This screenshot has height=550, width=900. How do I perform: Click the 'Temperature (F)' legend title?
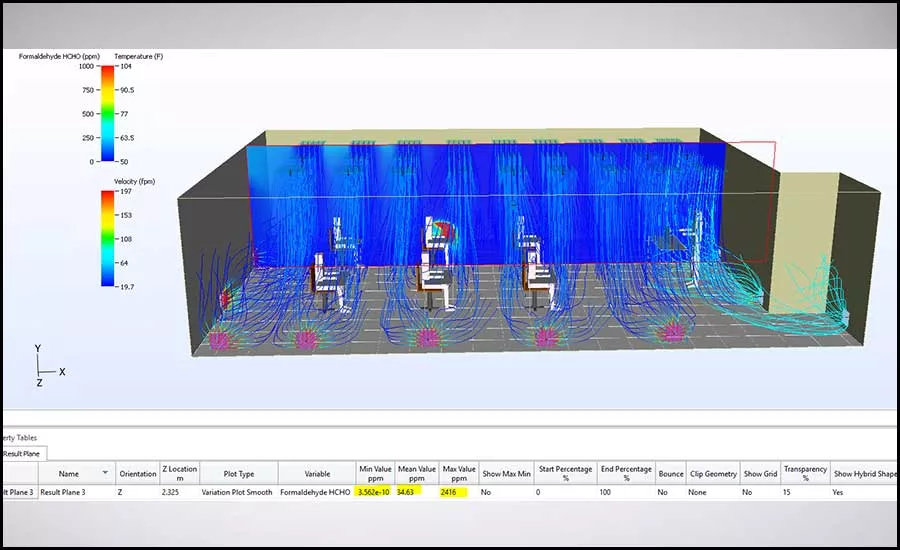[x=138, y=56]
